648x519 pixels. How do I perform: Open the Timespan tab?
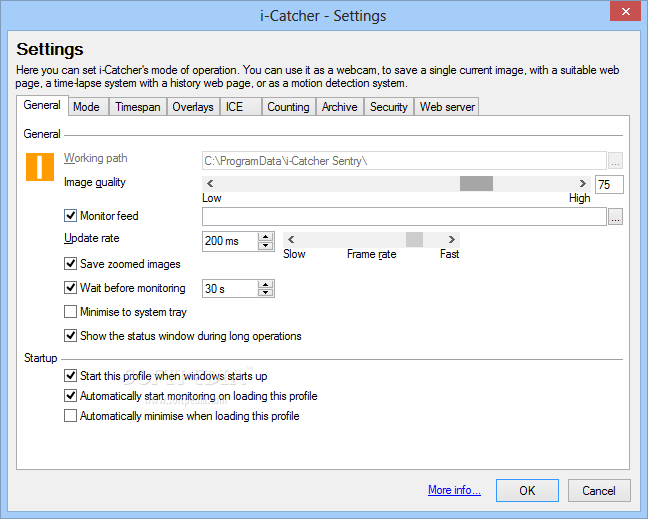click(x=138, y=107)
